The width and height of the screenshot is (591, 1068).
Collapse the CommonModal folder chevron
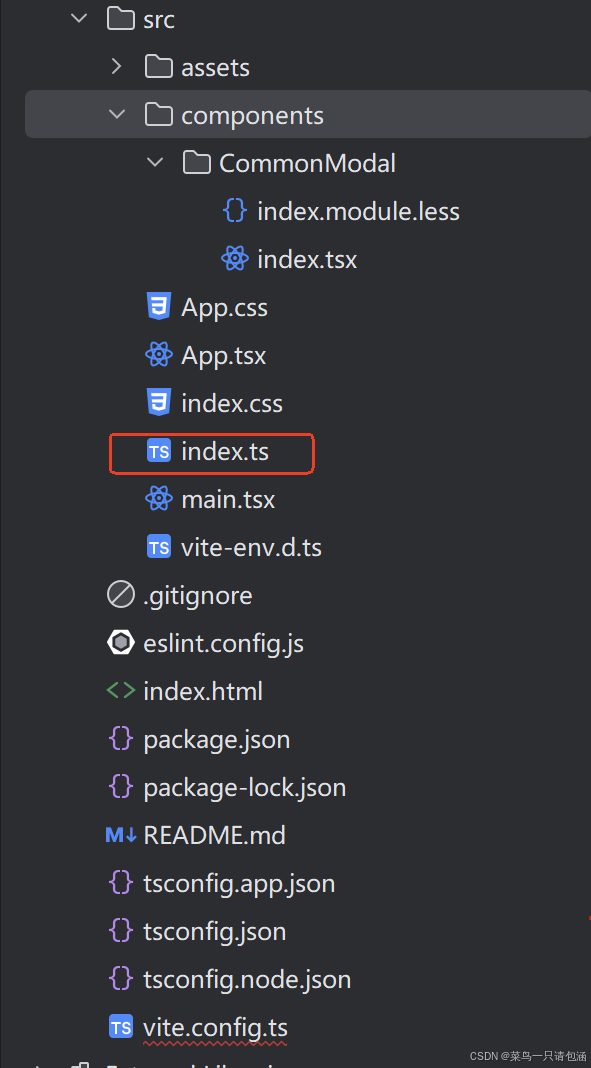155,162
